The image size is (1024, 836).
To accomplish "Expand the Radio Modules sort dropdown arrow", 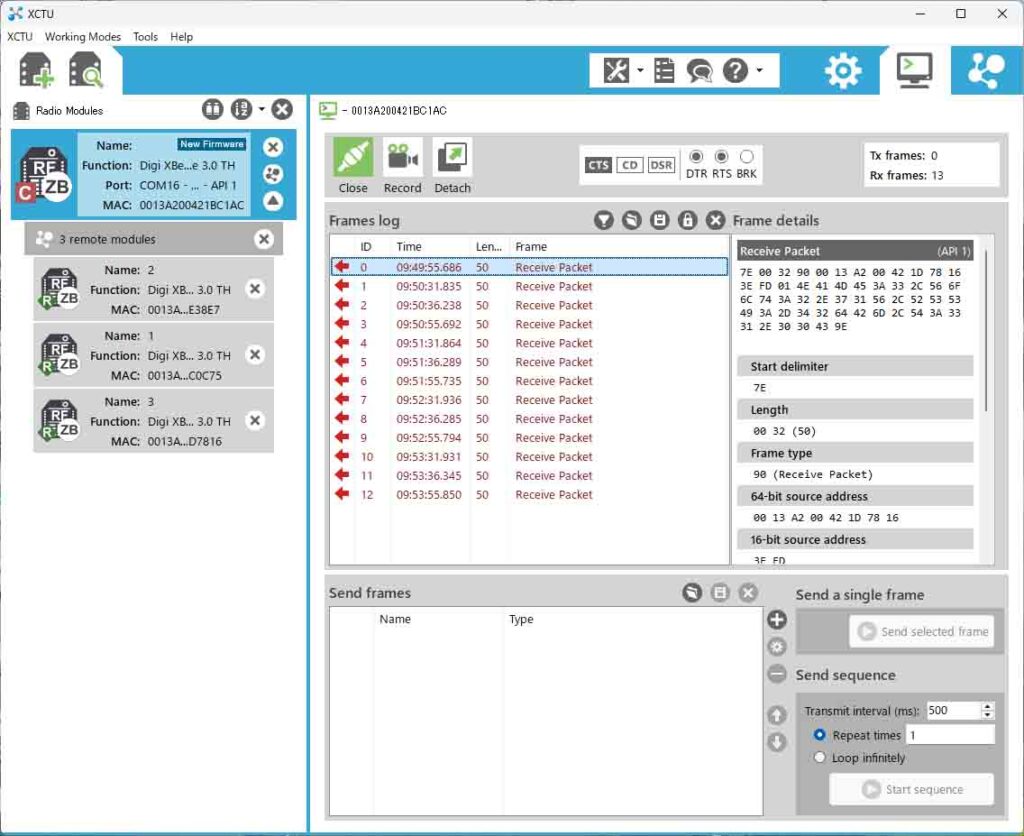I will point(261,109).
